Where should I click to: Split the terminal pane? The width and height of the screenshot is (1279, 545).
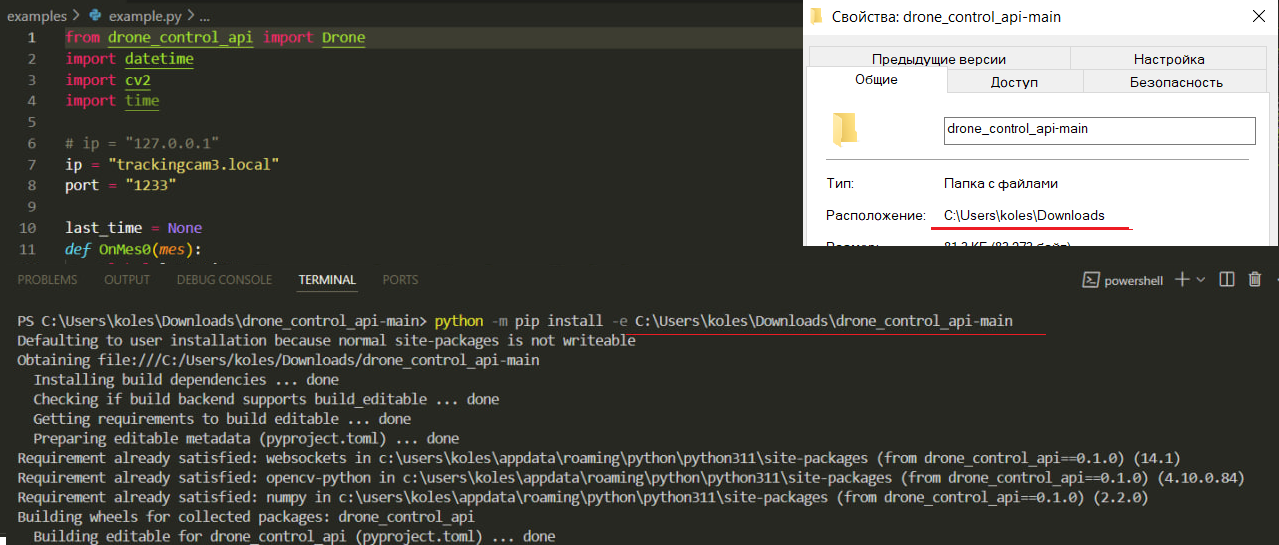(1228, 280)
